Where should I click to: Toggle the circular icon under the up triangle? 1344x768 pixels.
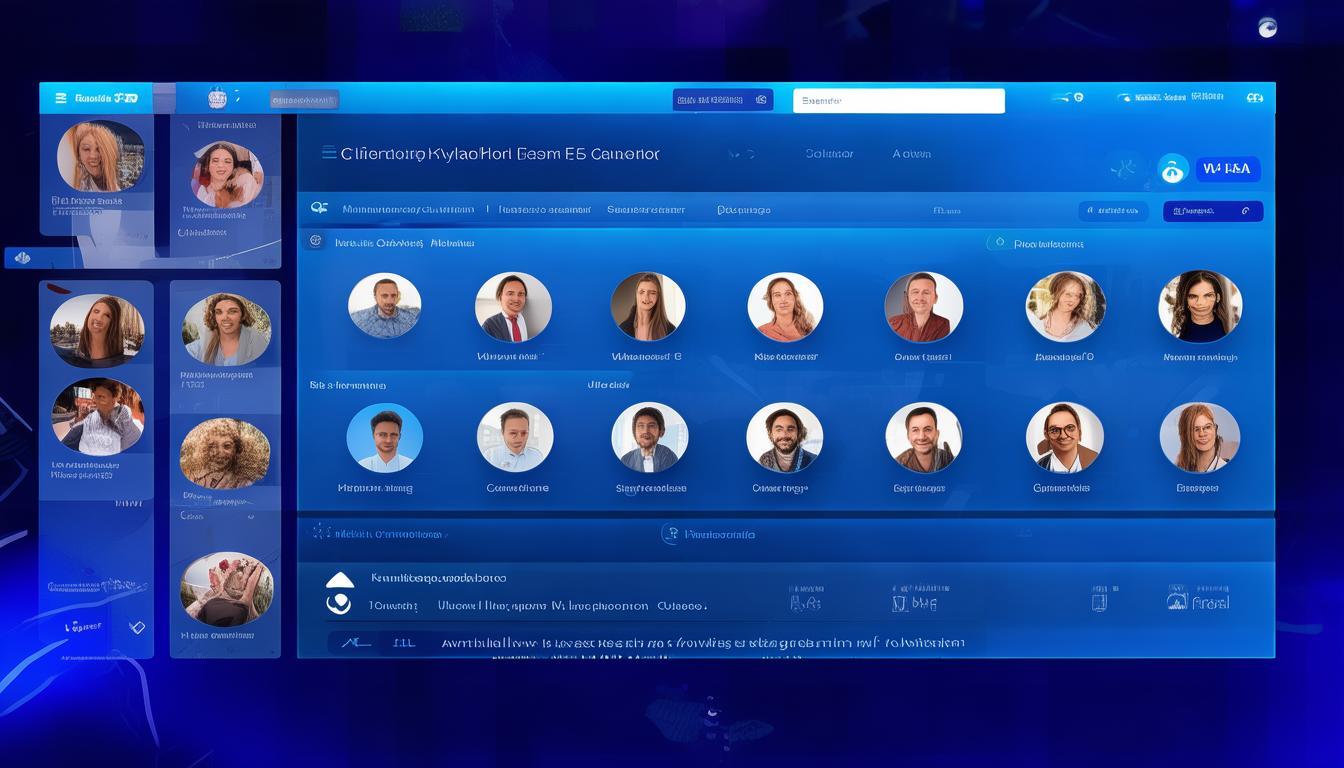tap(339, 603)
